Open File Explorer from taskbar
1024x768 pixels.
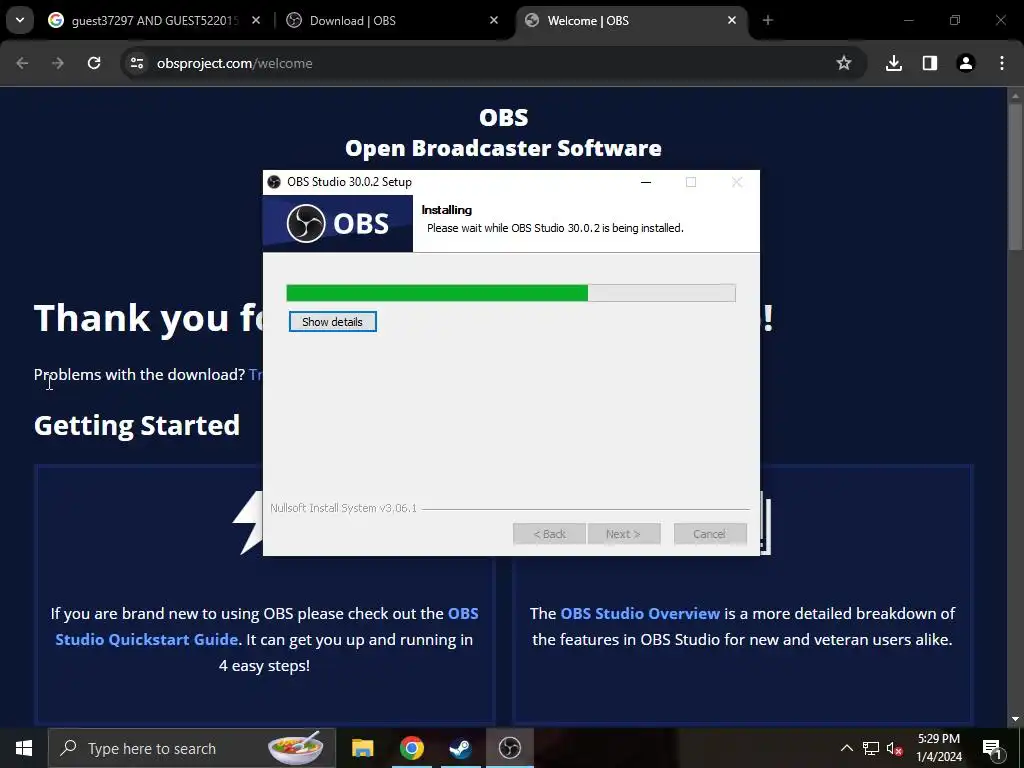point(362,748)
